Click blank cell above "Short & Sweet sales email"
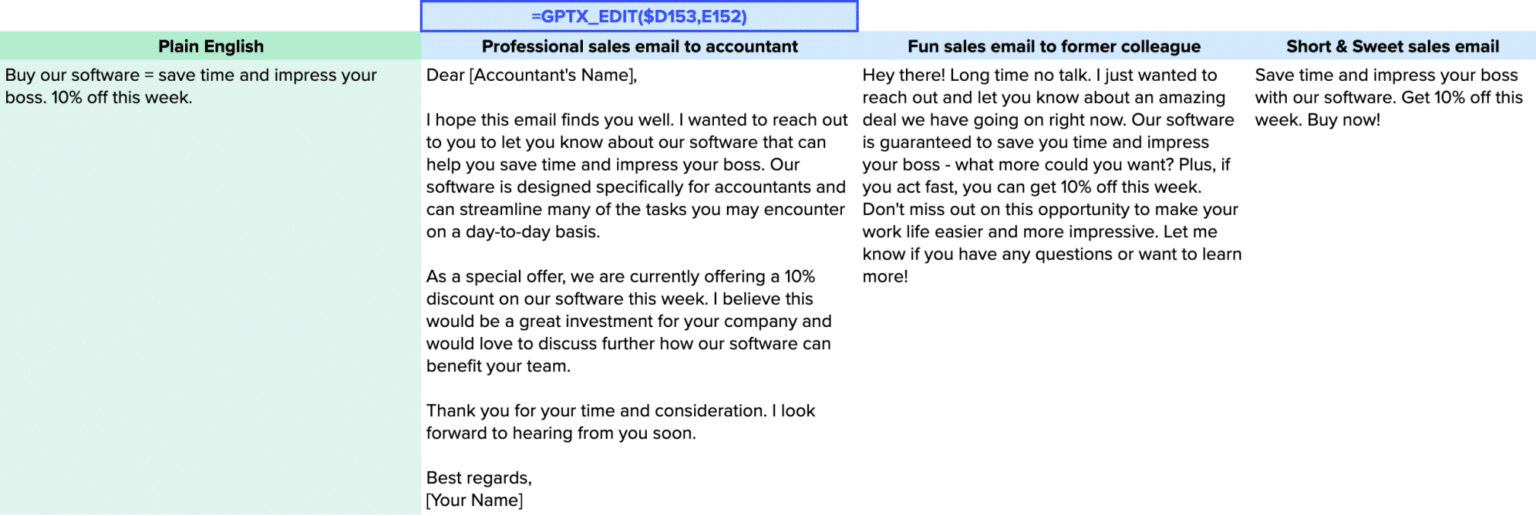 point(1392,15)
